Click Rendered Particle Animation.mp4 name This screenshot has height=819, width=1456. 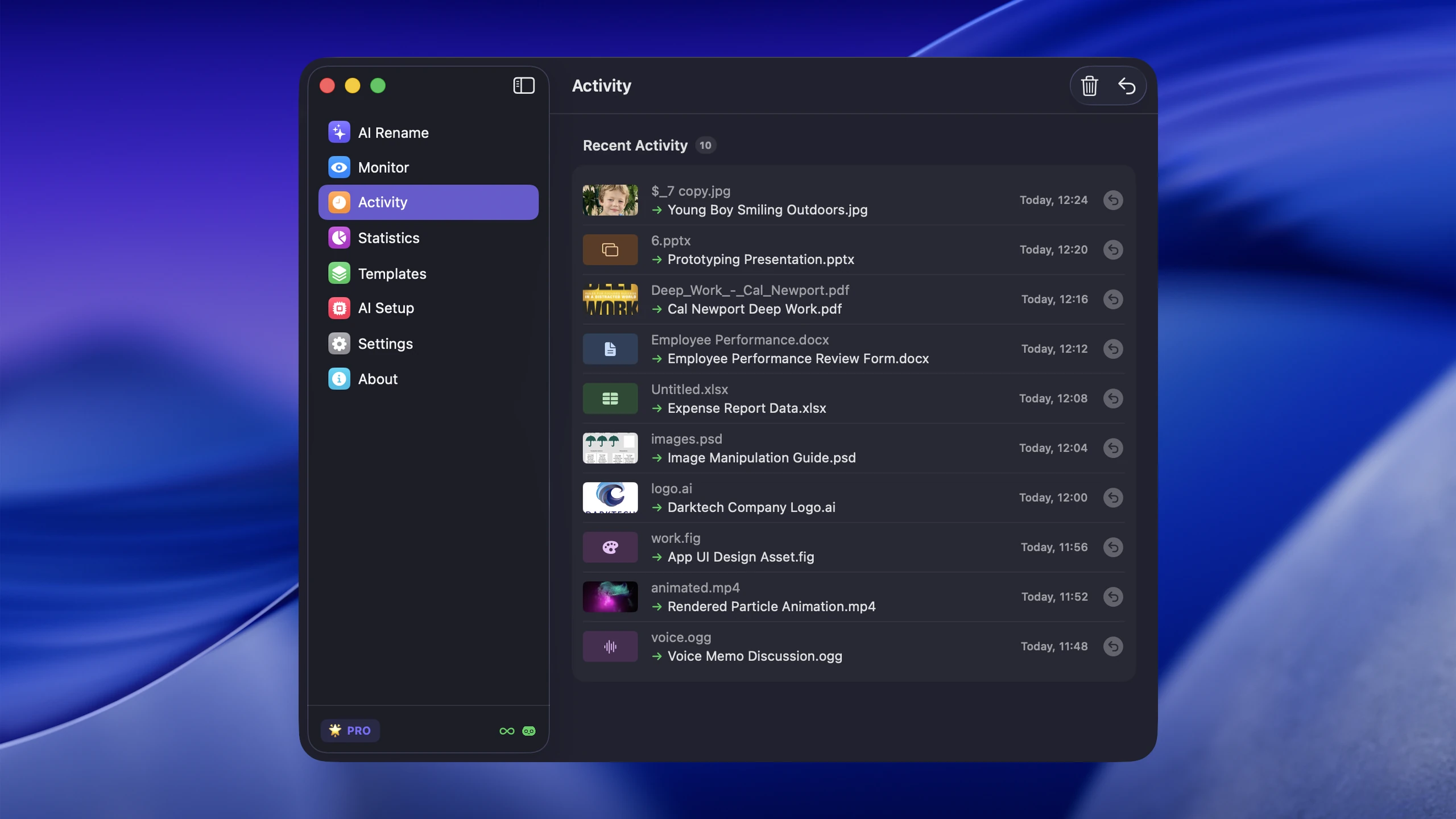click(771, 606)
